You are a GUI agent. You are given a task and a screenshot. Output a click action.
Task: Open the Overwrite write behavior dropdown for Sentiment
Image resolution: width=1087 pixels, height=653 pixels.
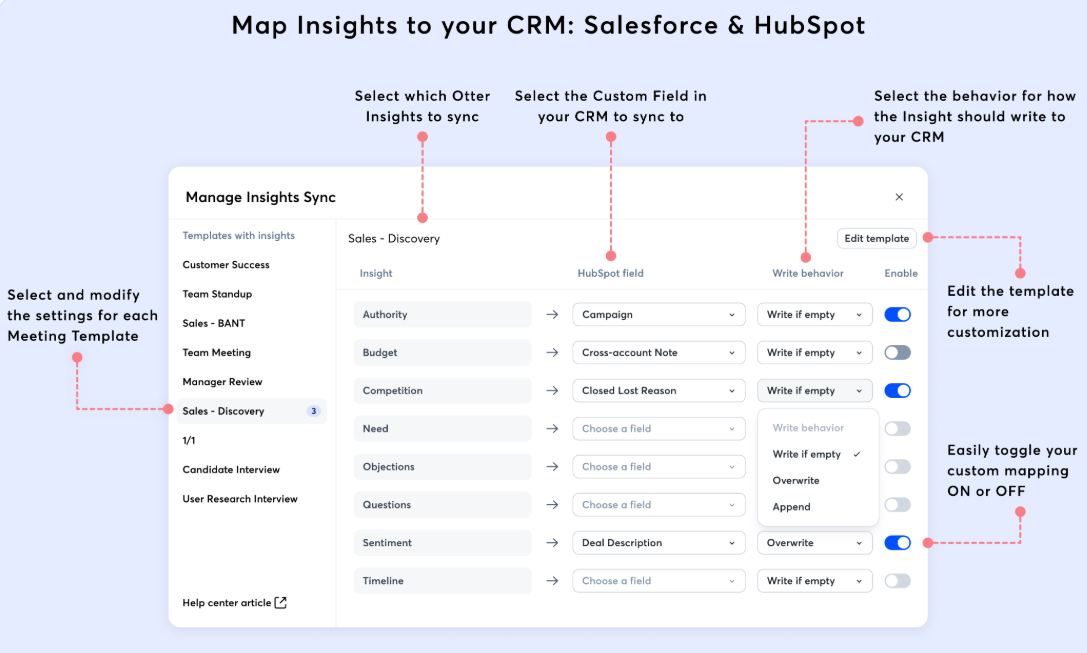pos(815,543)
